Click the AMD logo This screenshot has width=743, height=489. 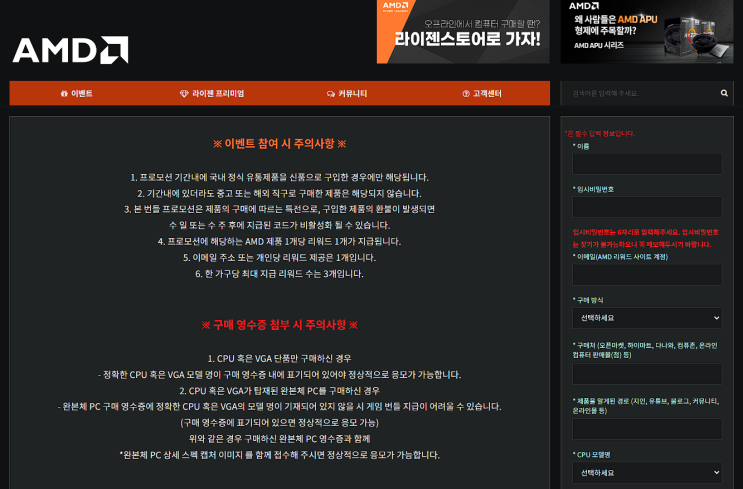(70, 50)
